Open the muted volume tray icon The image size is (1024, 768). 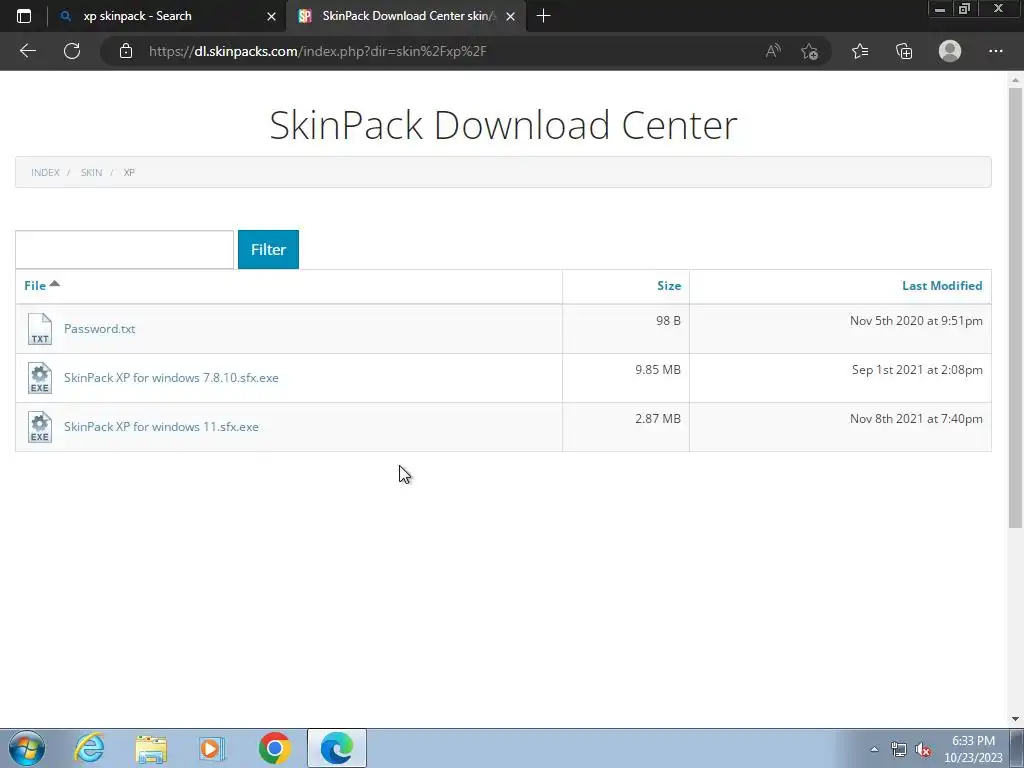click(x=923, y=750)
